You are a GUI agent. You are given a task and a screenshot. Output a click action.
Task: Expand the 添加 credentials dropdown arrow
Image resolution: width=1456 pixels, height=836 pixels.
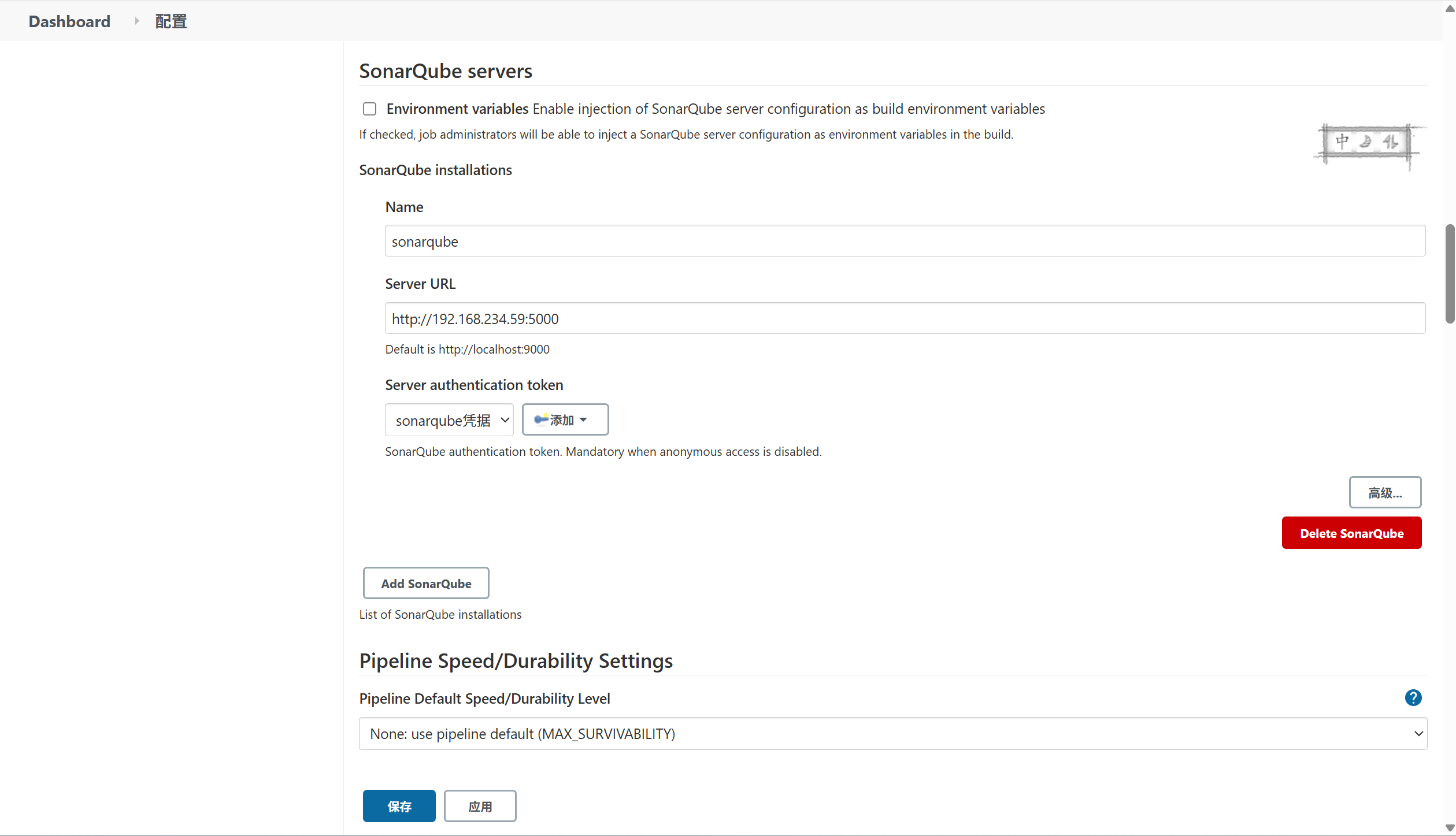[x=583, y=419]
